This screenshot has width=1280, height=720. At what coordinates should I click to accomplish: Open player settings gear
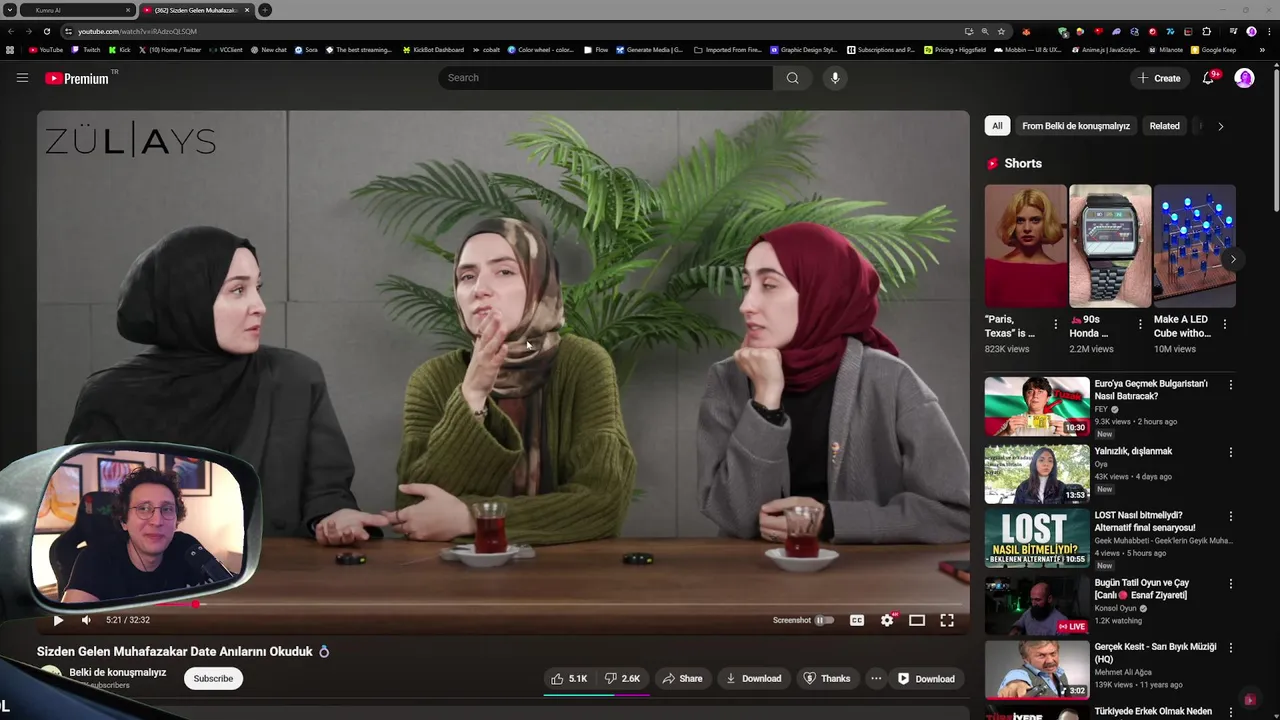coord(887,620)
